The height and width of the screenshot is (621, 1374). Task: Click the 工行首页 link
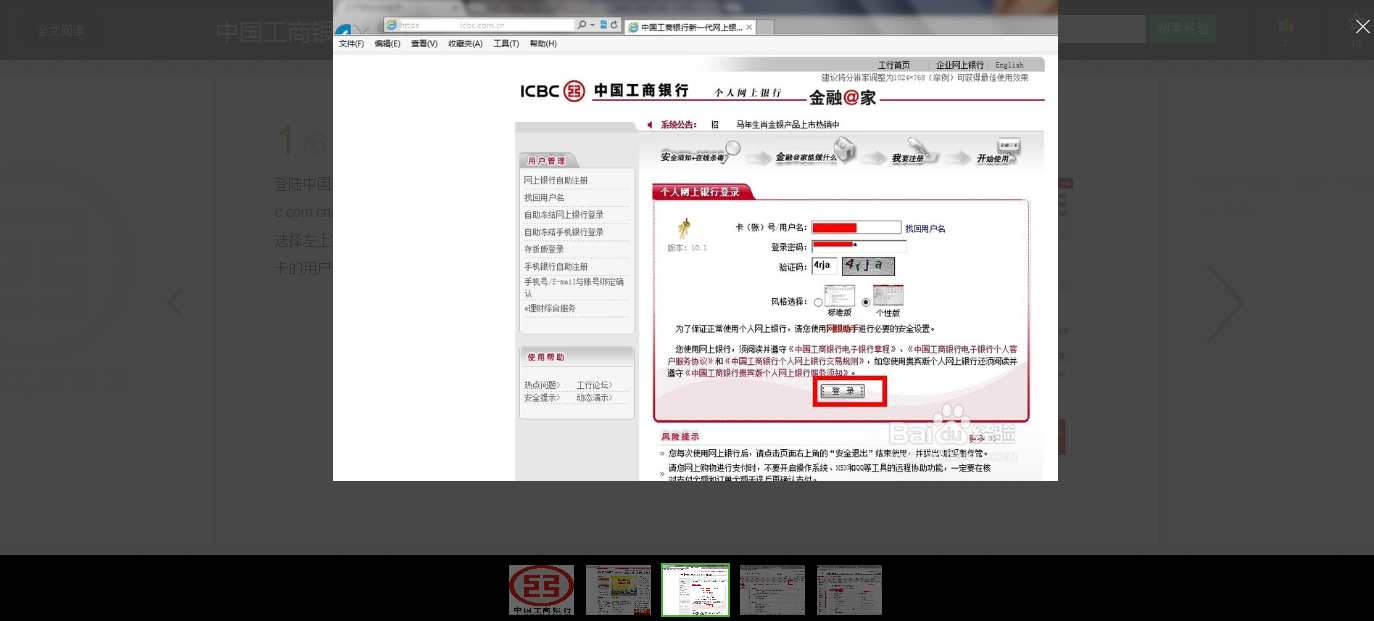coord(894,65)
